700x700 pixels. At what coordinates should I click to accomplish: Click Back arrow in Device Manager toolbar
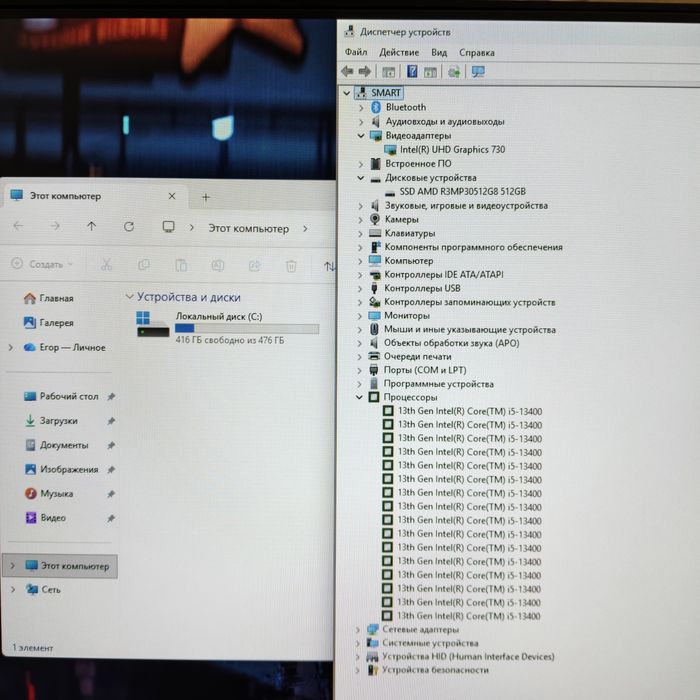pos(347,71)
